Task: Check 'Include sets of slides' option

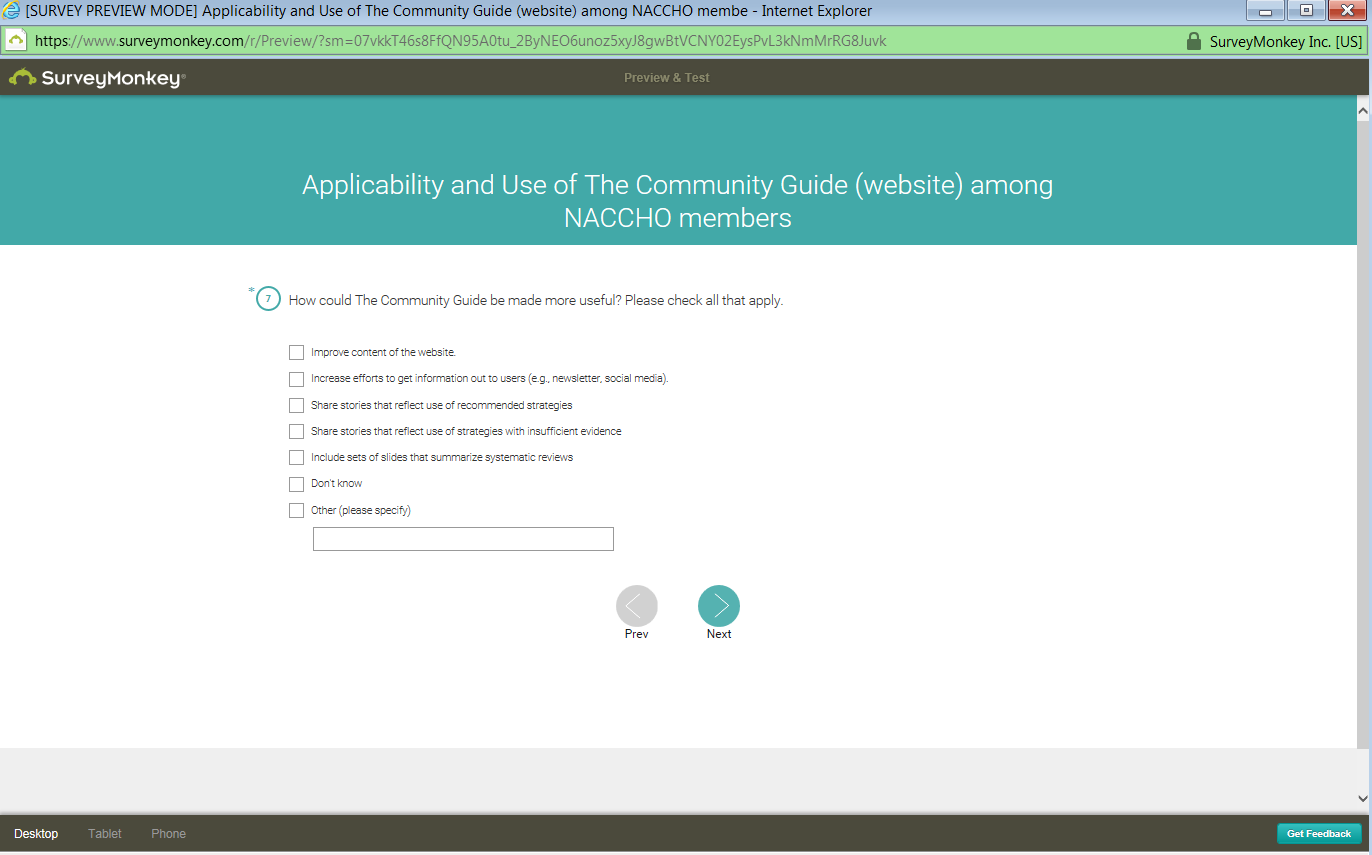Action: (x=296, y=457)
